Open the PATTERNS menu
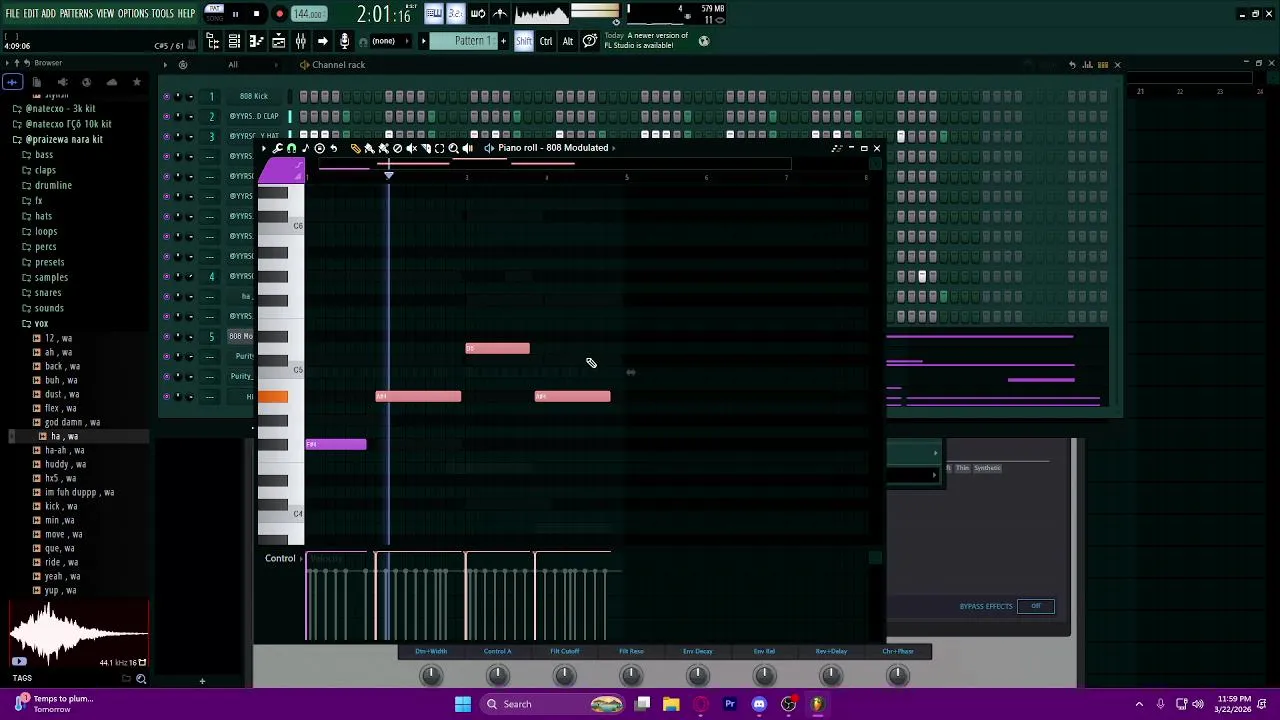 pos(76,14)
